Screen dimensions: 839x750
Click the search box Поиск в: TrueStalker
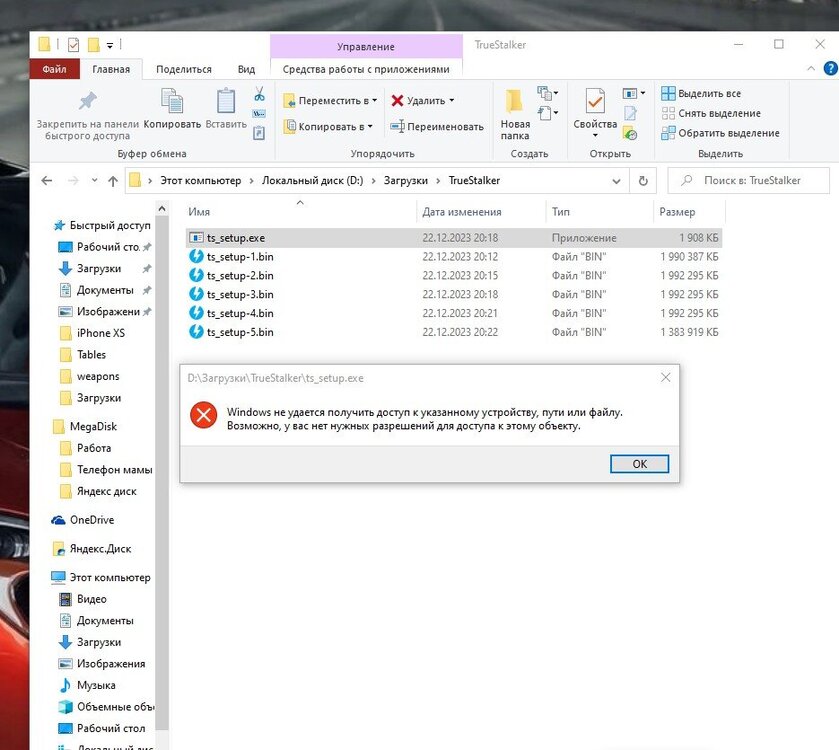pyautogui.click(x=749, y=181)
